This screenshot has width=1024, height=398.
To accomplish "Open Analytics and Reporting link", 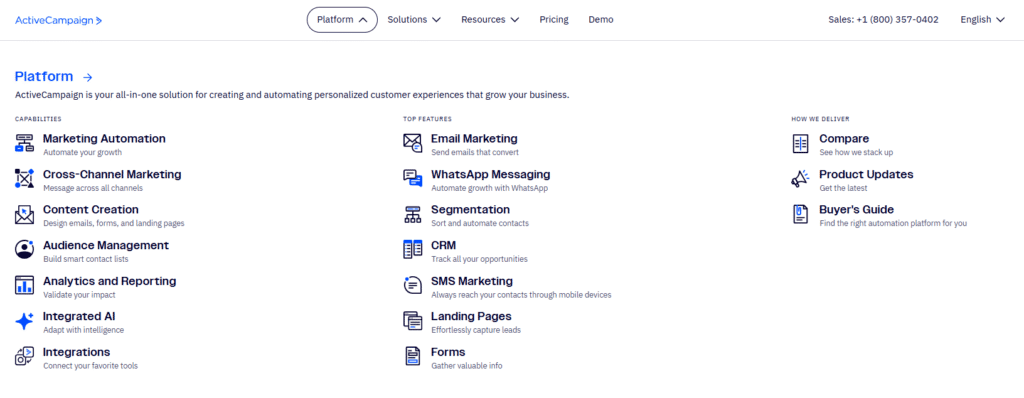I will pos(110,281).
